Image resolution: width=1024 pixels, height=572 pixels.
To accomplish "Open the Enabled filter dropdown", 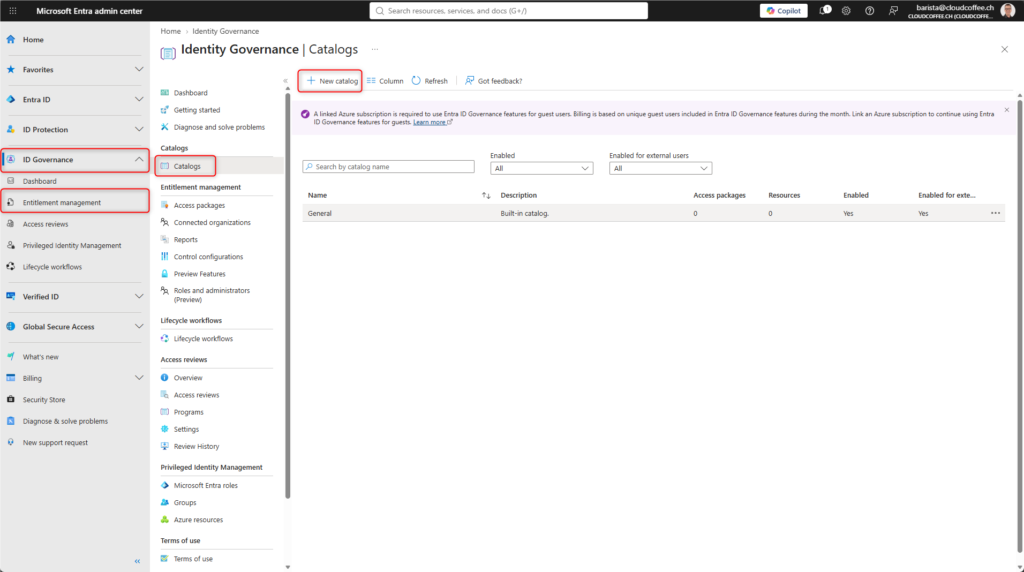I will (541, 168).
